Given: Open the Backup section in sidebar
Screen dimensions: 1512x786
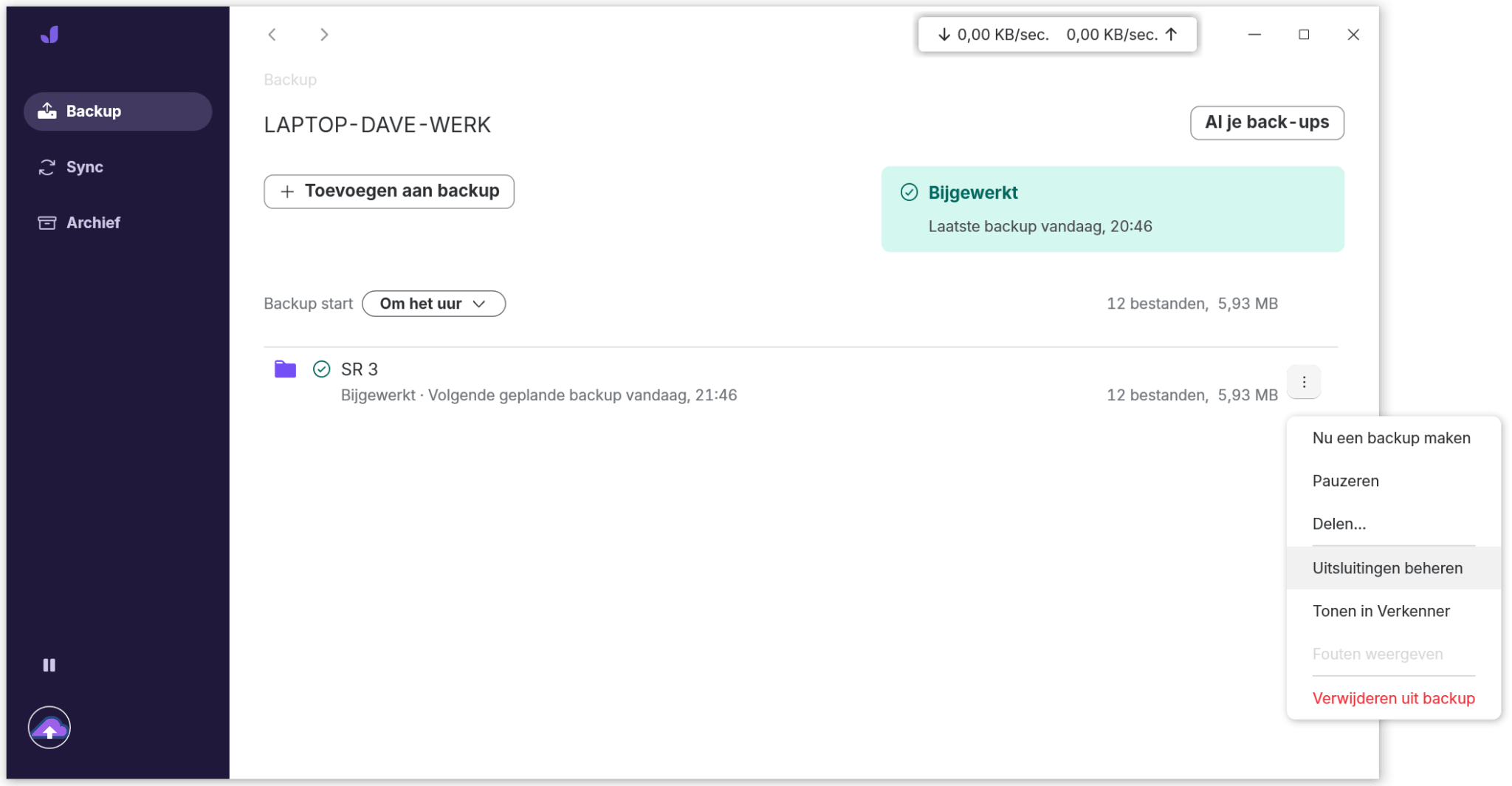Looking at the screenshot, I should 118,112.
